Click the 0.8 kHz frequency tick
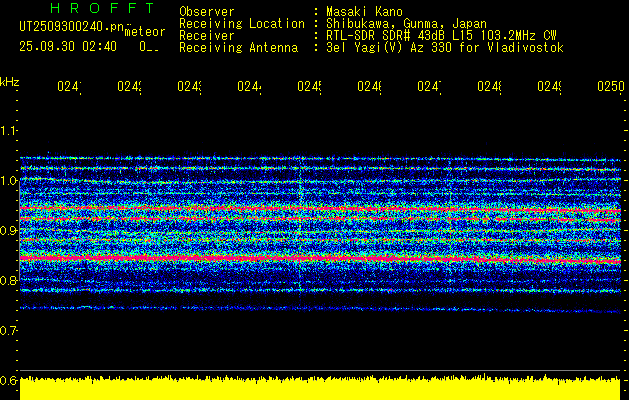 click(10, 281)
